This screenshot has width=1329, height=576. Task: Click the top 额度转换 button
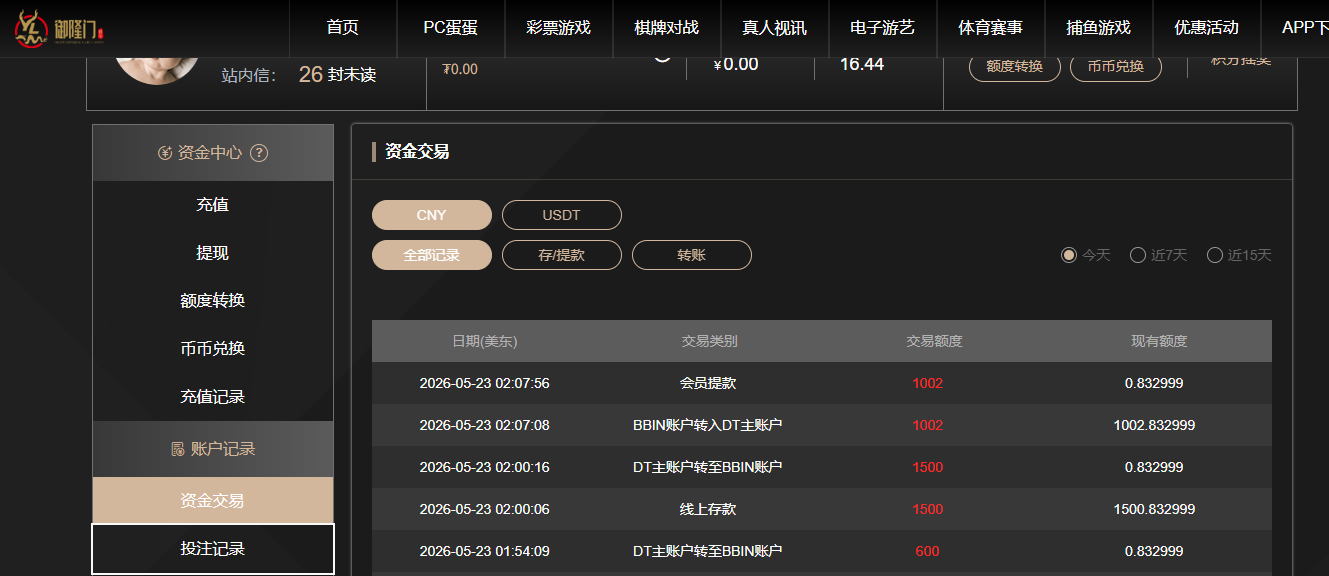(1015, 67)
